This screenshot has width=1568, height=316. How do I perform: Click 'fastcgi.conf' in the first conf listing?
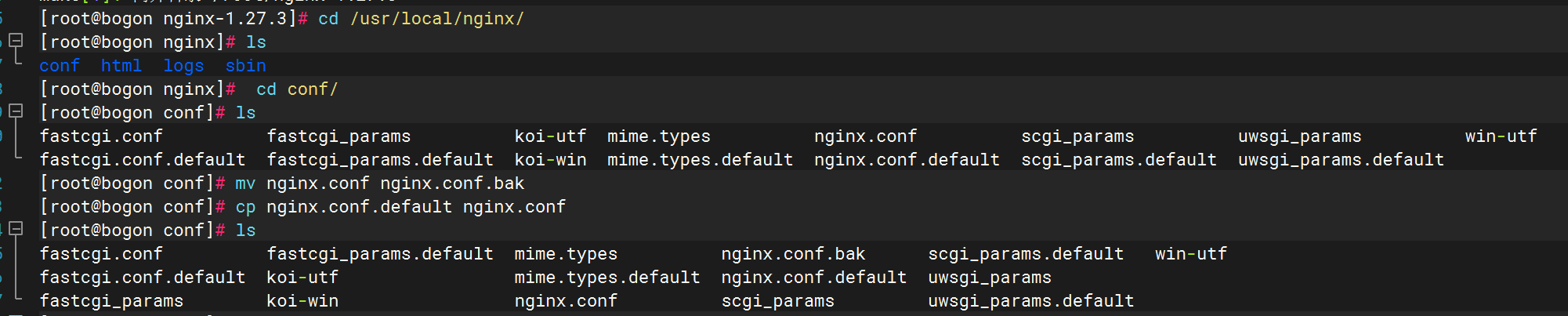pyautogui.click(x=101, y=136)
